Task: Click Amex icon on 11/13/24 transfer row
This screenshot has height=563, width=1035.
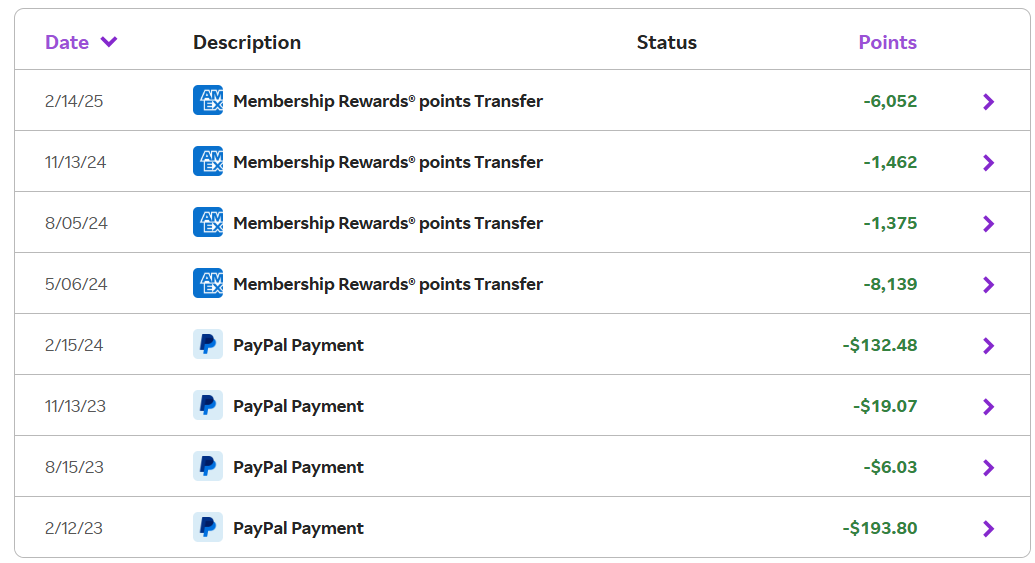Action: tap(208, 162)
